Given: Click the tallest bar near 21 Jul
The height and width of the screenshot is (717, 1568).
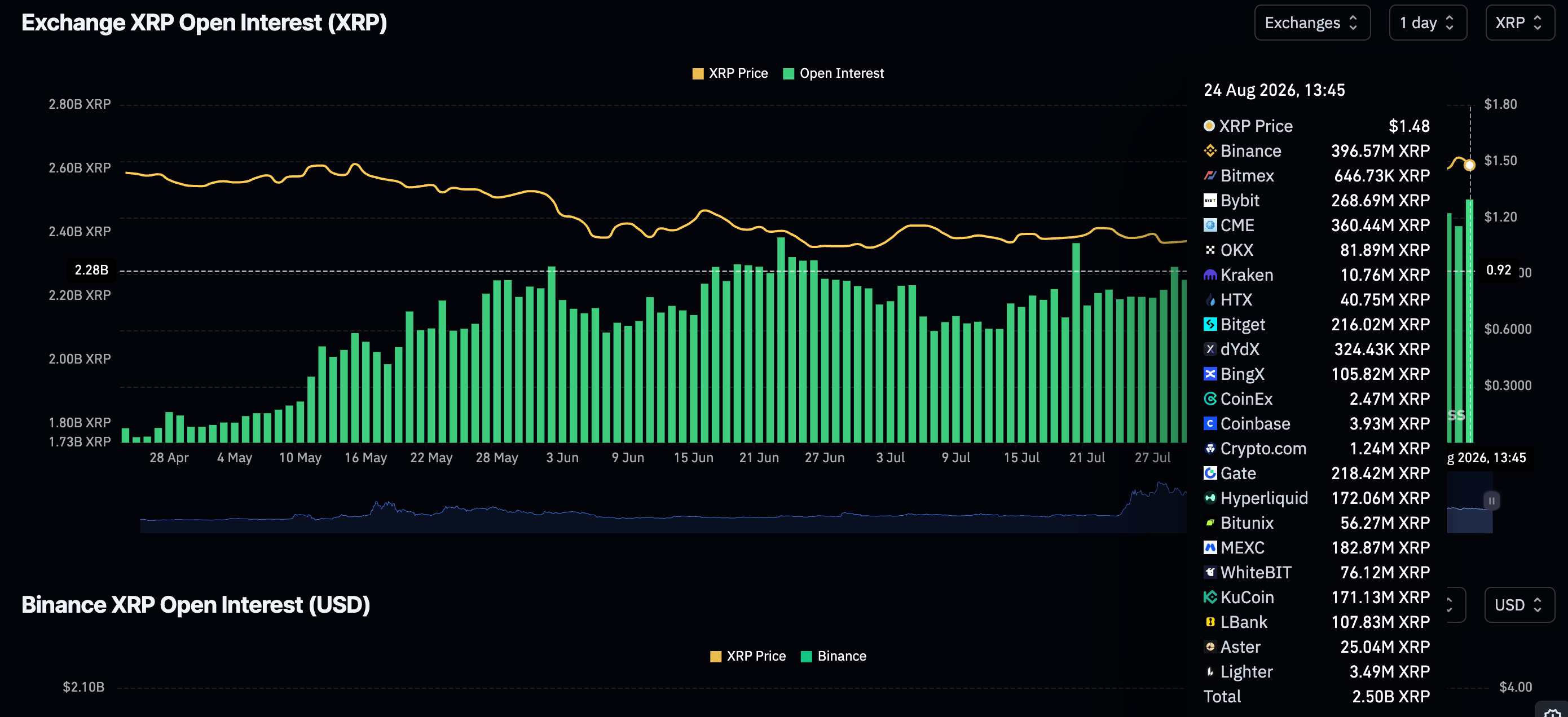Looking at the screenshot, I should point(1076,343).
